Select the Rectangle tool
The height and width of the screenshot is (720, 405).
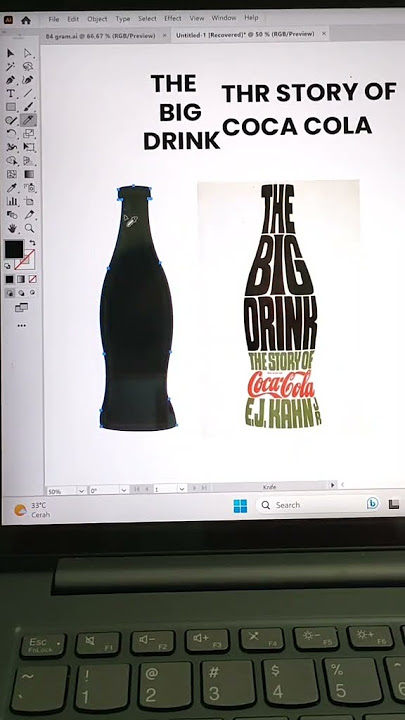coord(11,107)
